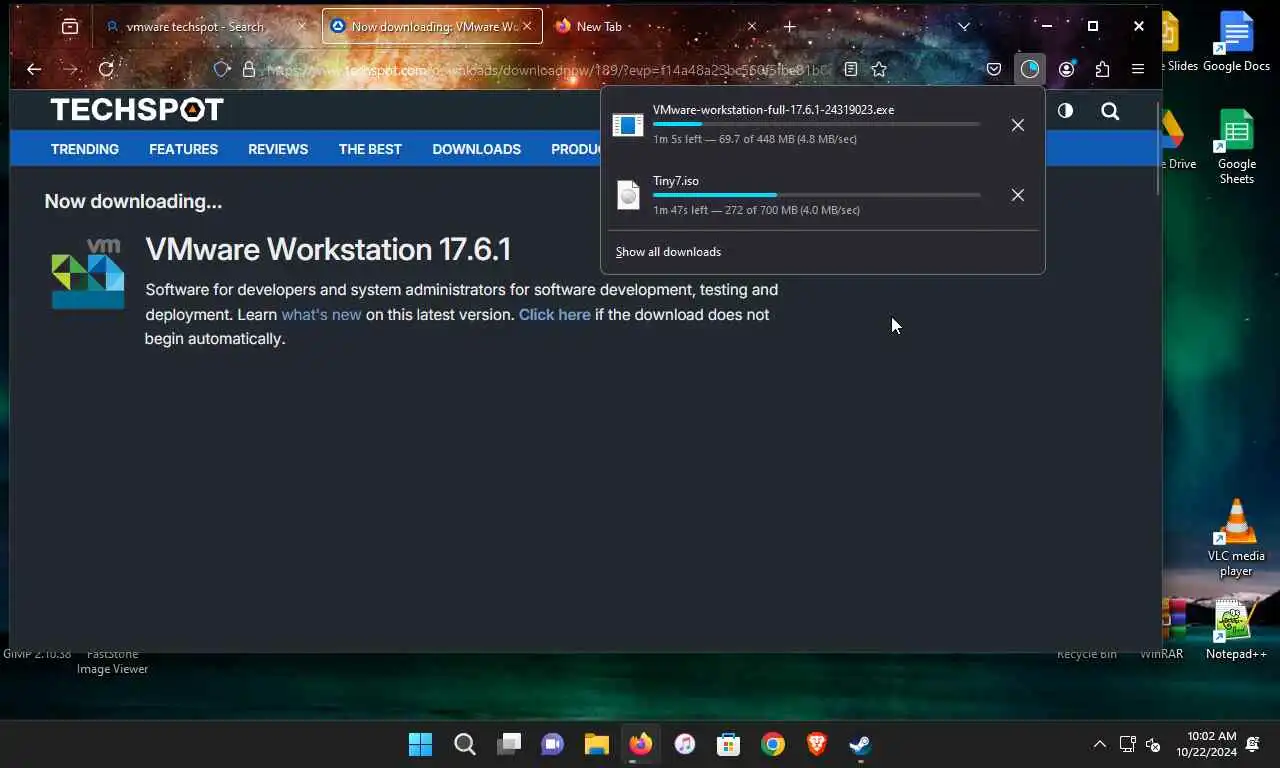Click the page vertical scrollbar
Viewport: 1280px width, 768px height.
coord(1158,150)
